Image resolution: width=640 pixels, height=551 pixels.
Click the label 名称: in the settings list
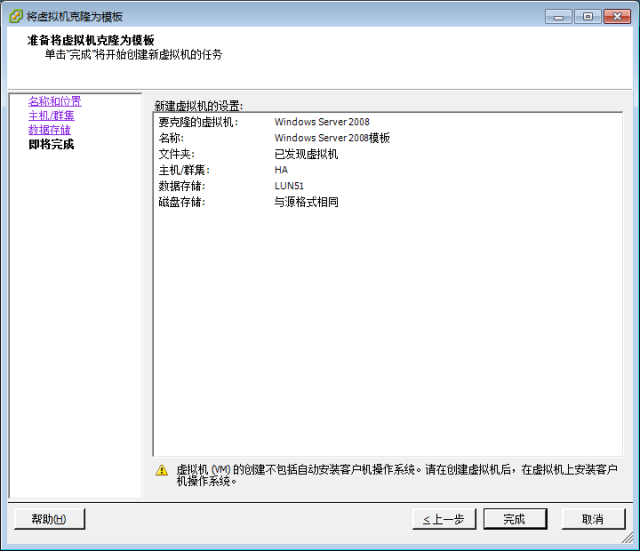coord(171,138)
